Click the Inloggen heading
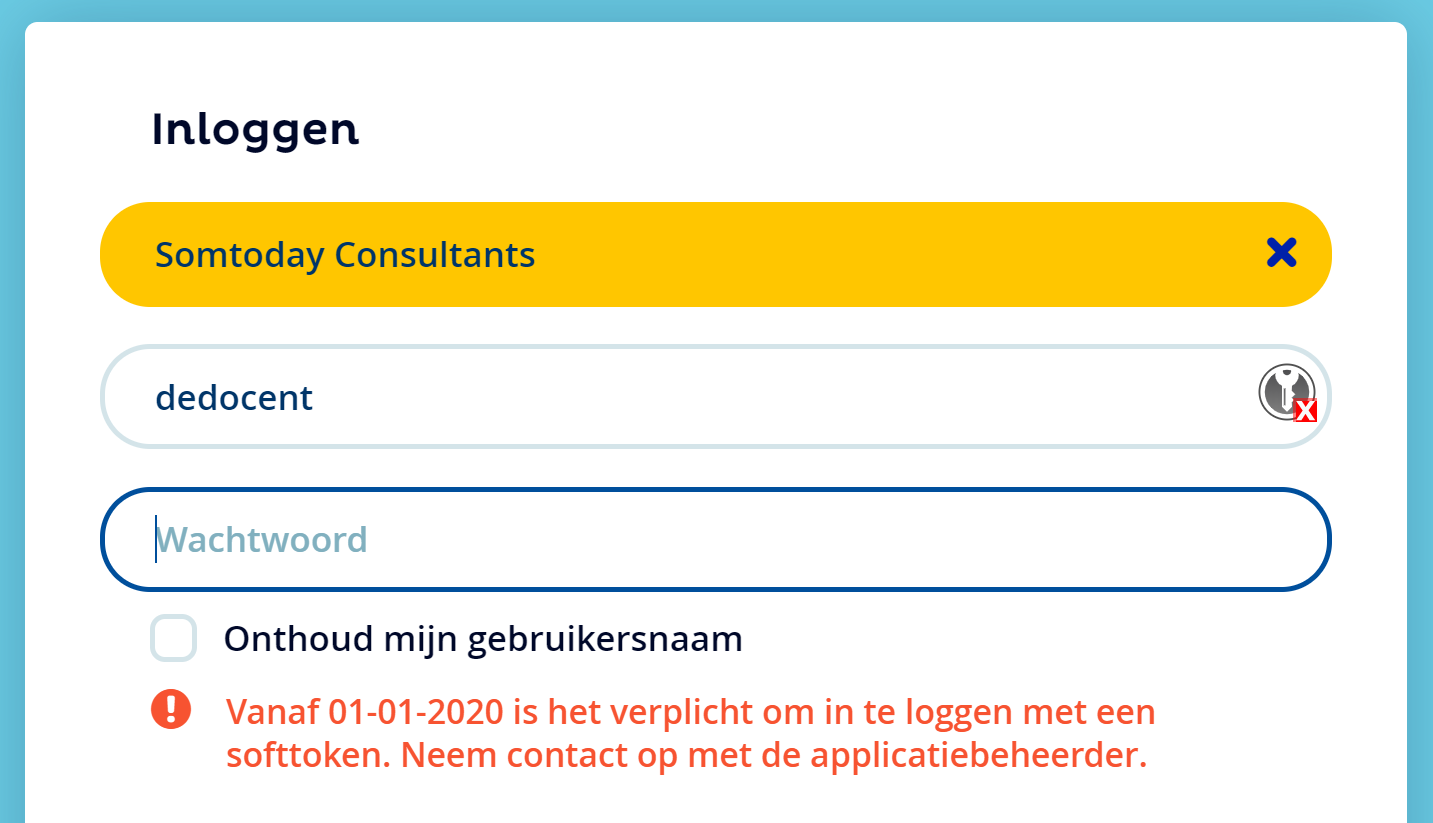The image size is (1433, 823). tap(255, 130)
